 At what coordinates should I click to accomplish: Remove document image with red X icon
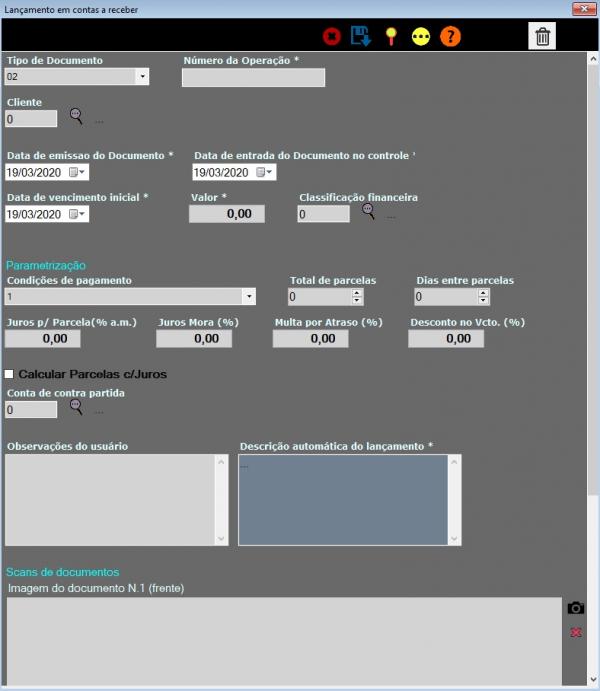click(x=575, y=632)
